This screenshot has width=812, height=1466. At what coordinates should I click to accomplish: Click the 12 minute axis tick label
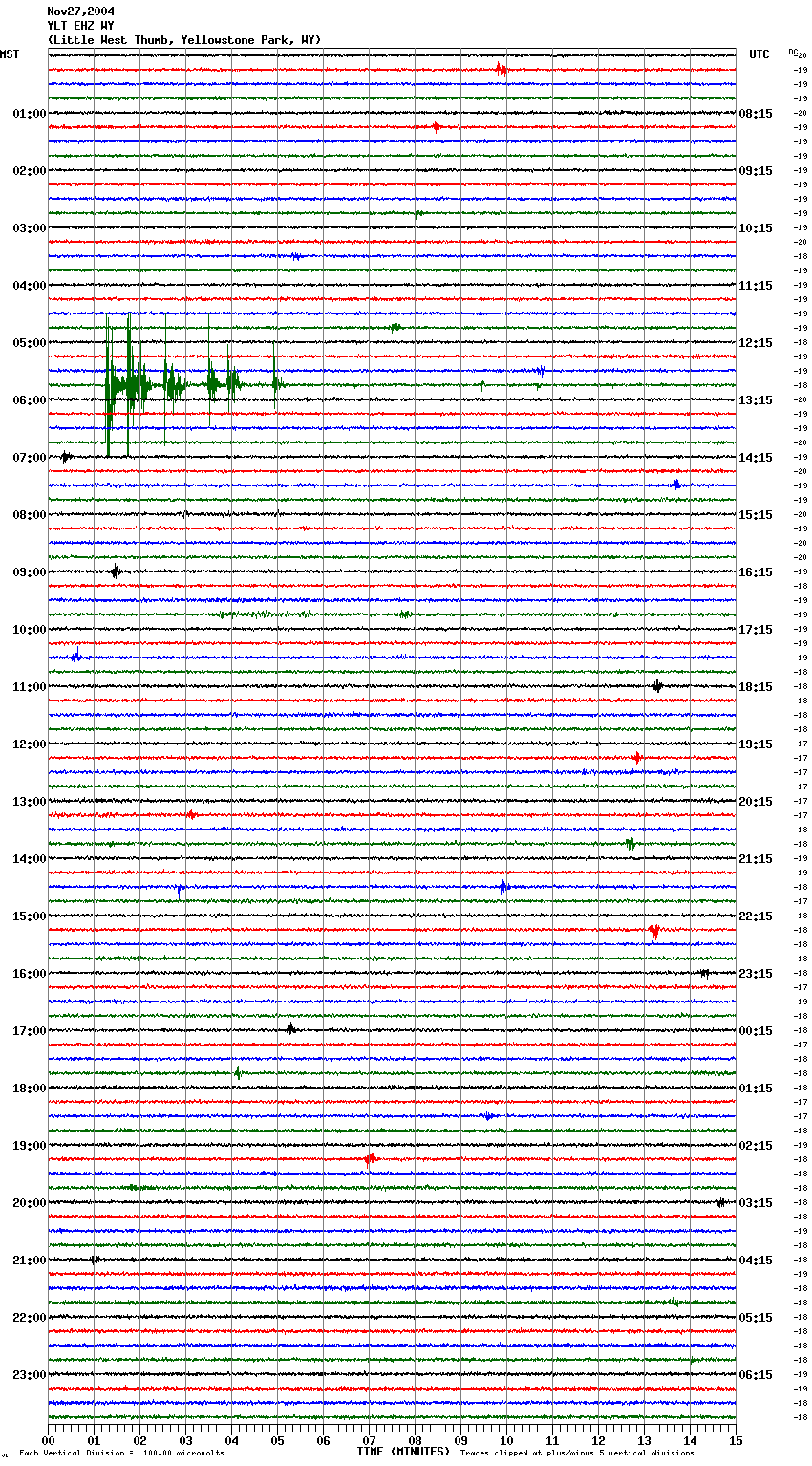598,1441
